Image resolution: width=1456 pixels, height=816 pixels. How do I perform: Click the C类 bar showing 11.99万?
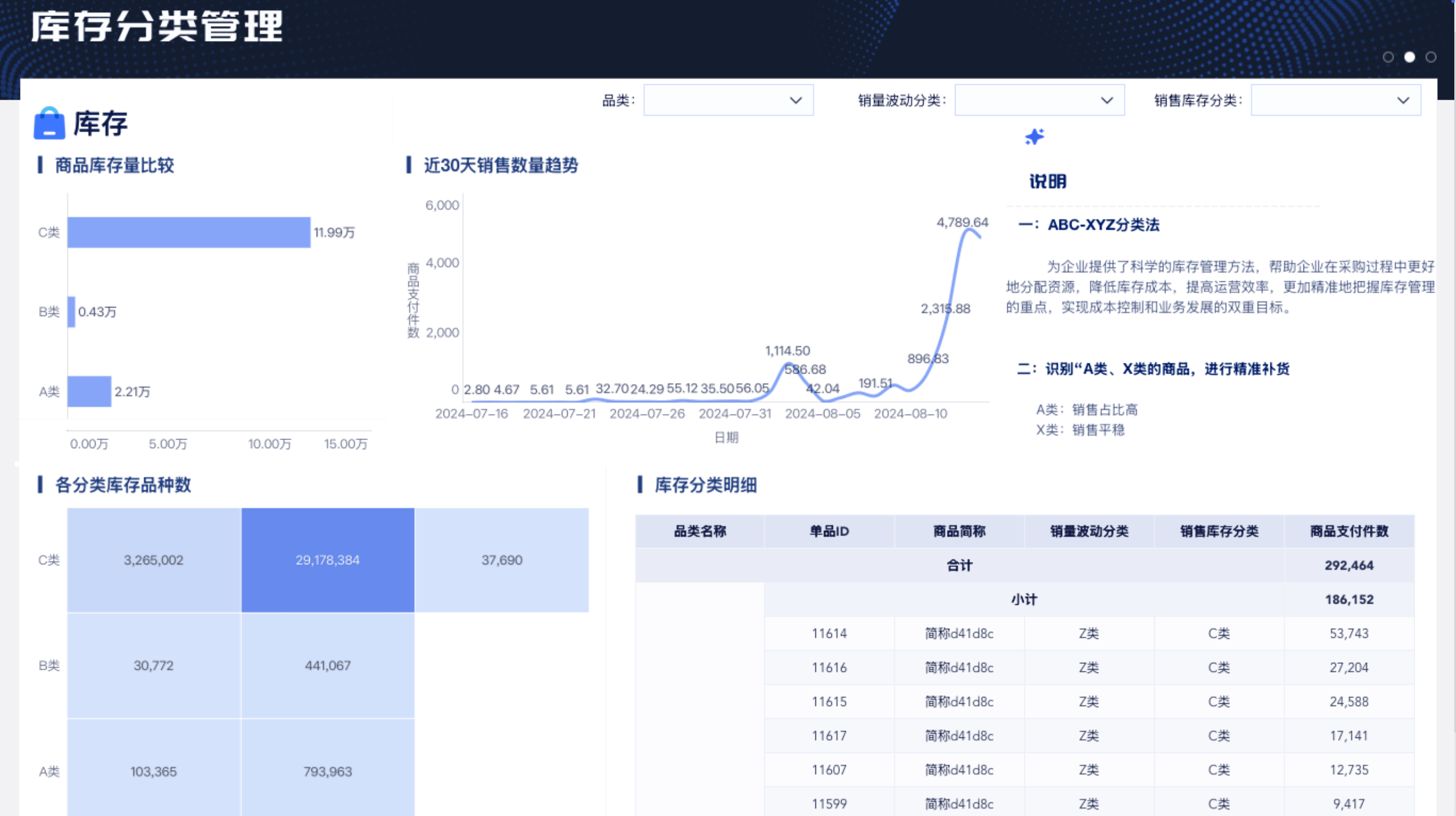pos(188,232)
